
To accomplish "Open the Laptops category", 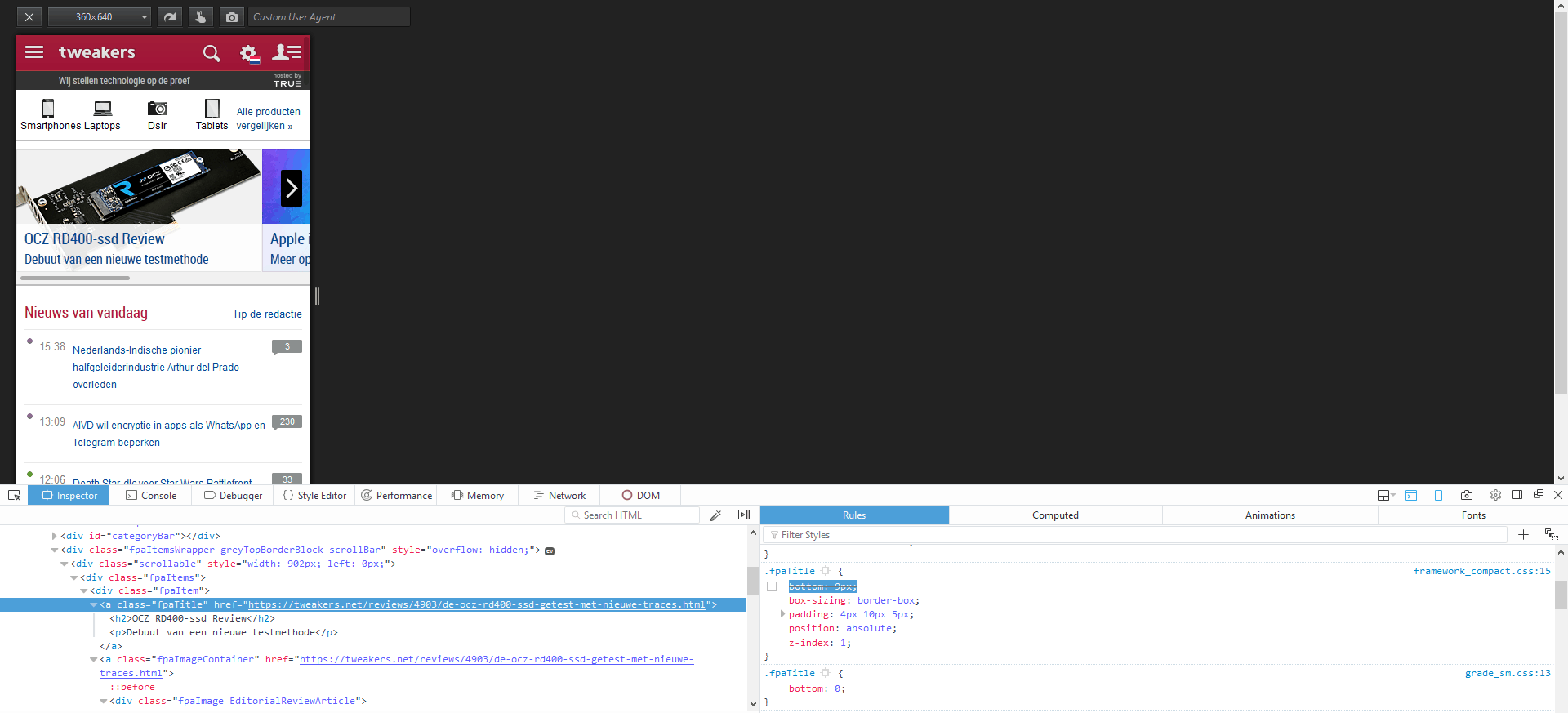I will 102,115.
